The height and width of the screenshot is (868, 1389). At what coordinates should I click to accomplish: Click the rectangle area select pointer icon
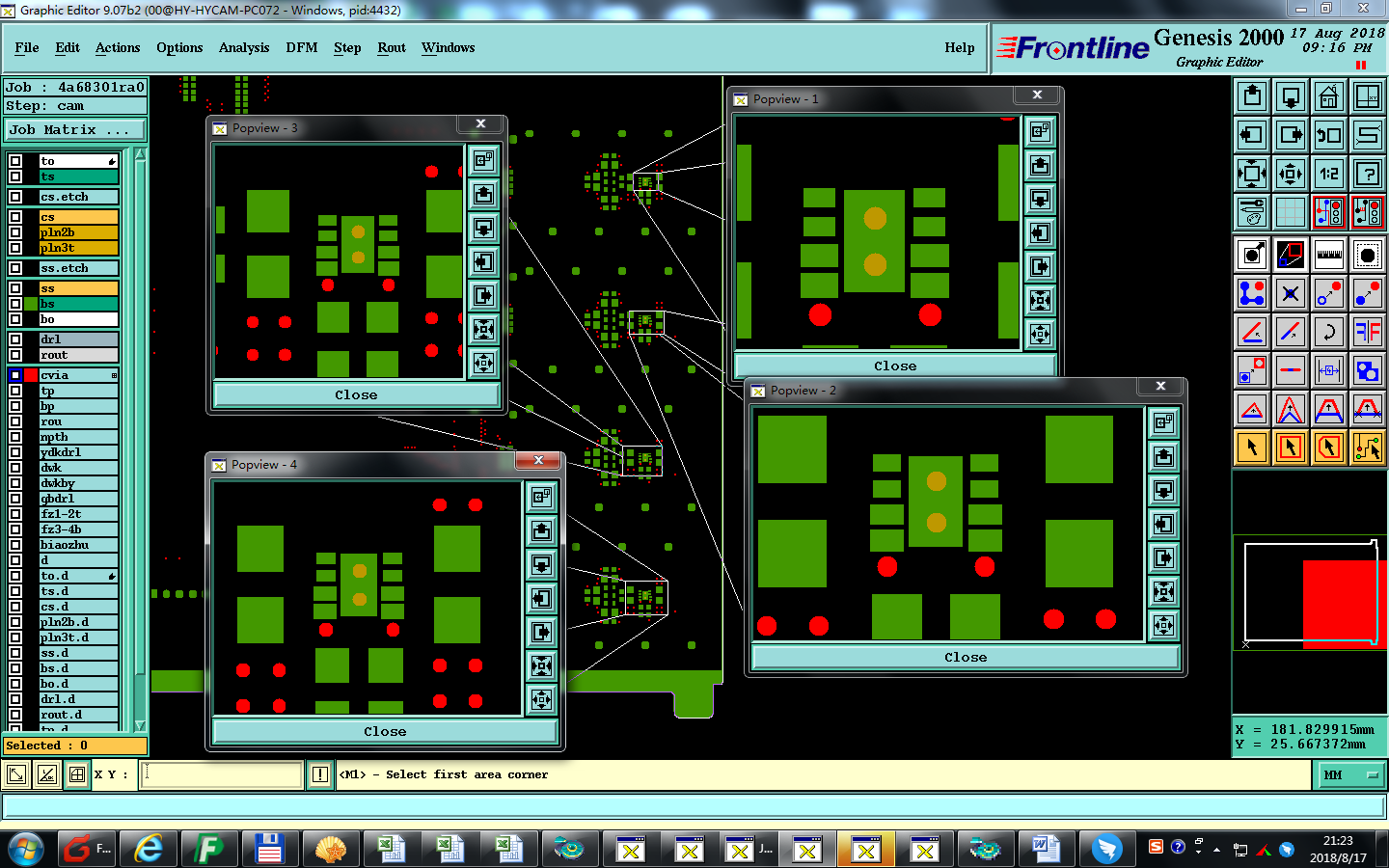pyautogui.click(x=1291, y=448)
